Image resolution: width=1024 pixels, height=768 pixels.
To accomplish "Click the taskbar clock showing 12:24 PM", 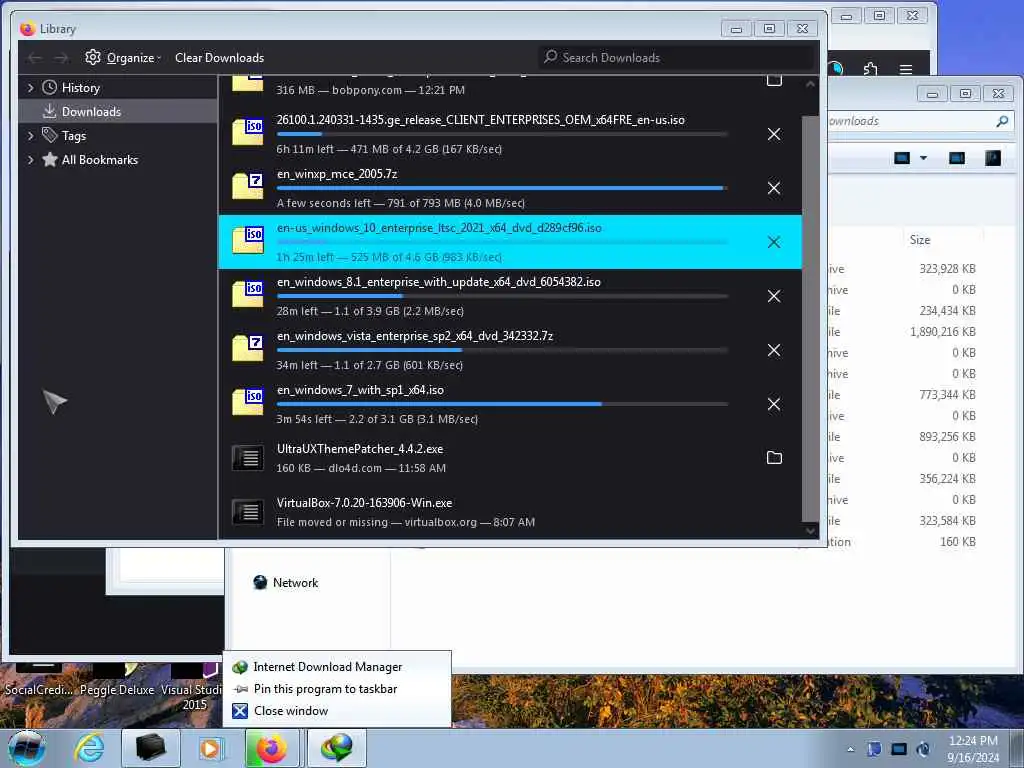I will click(x=973, y=749).
